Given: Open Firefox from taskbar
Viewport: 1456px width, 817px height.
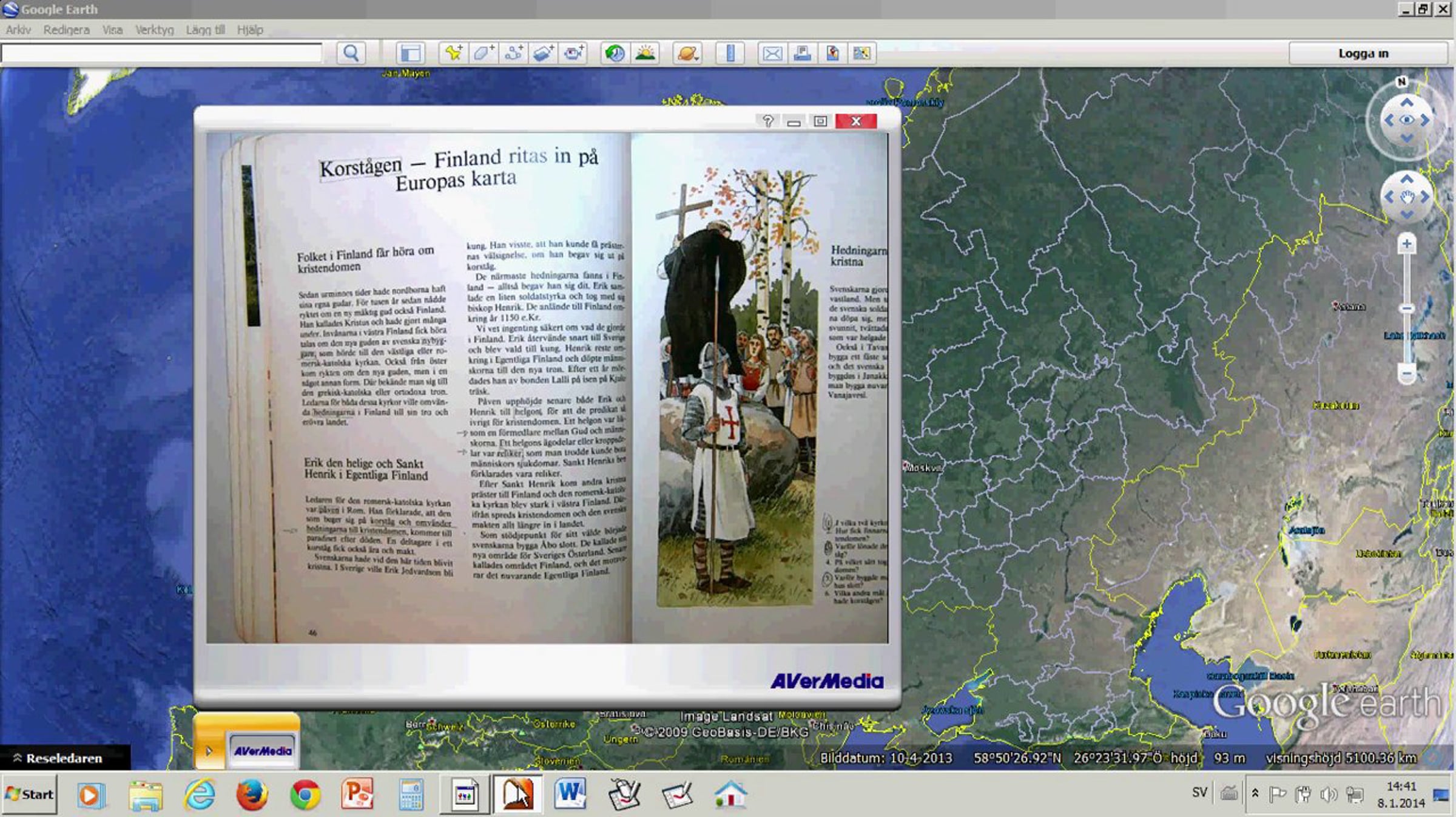Looking at the screenshot, I should (252, 795).
